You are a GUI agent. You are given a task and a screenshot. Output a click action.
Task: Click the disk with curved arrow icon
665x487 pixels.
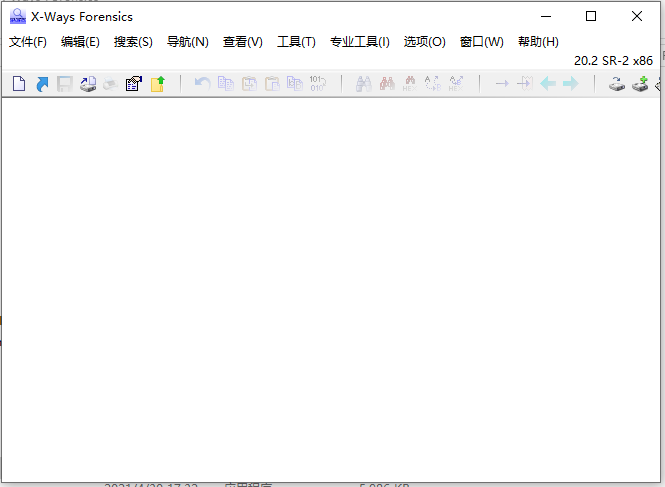[617, 84]
